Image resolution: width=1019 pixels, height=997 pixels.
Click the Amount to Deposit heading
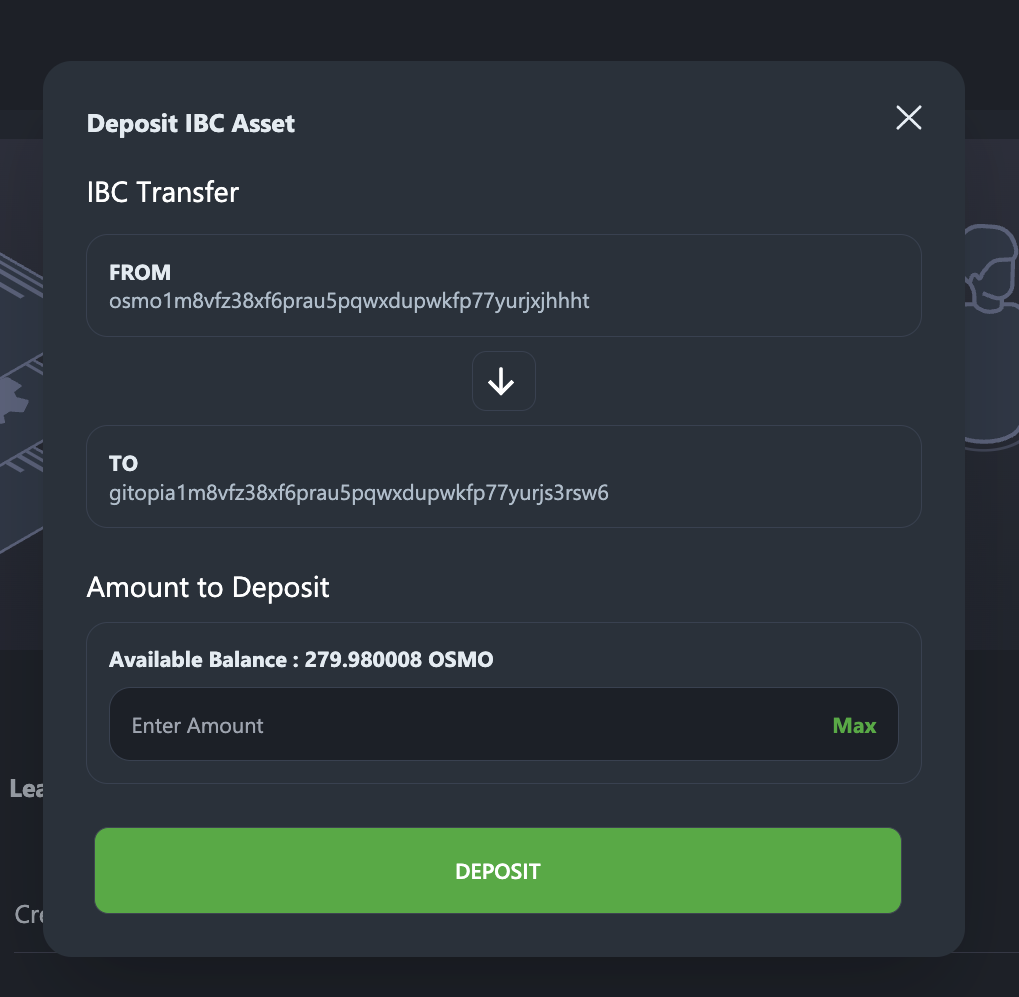coord(208,588)
